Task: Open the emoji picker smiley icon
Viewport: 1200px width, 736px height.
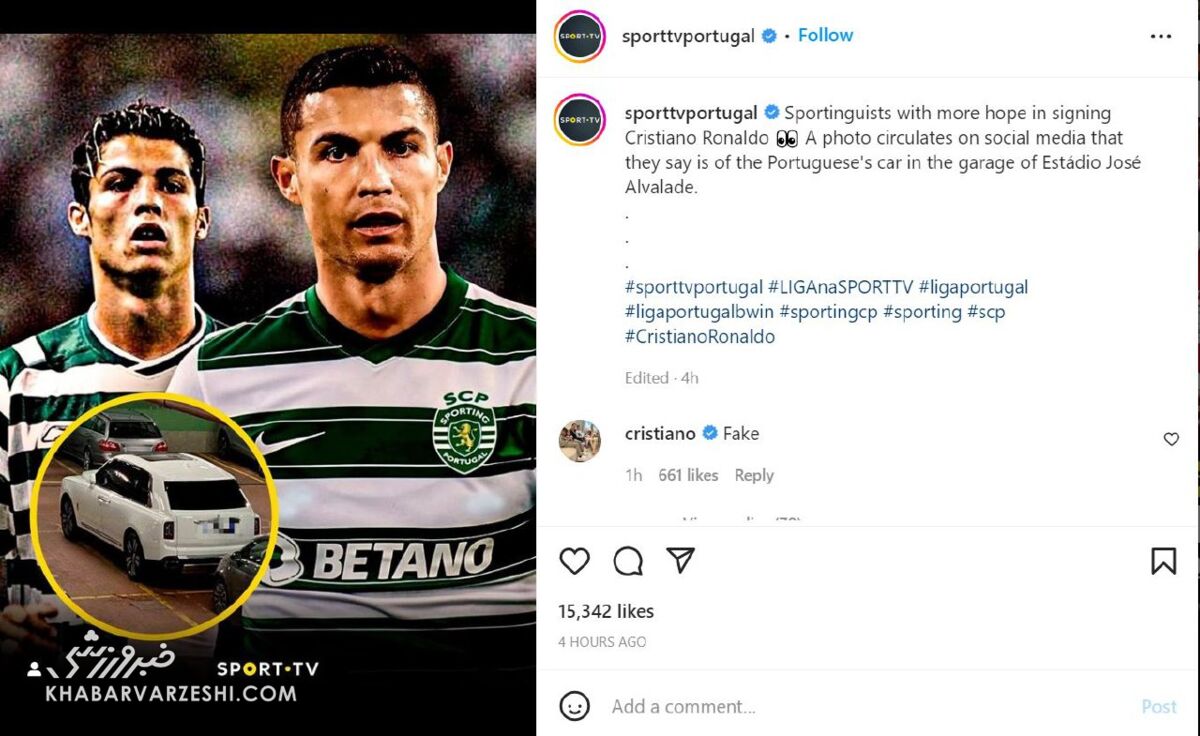Action: tap(574, 707)
